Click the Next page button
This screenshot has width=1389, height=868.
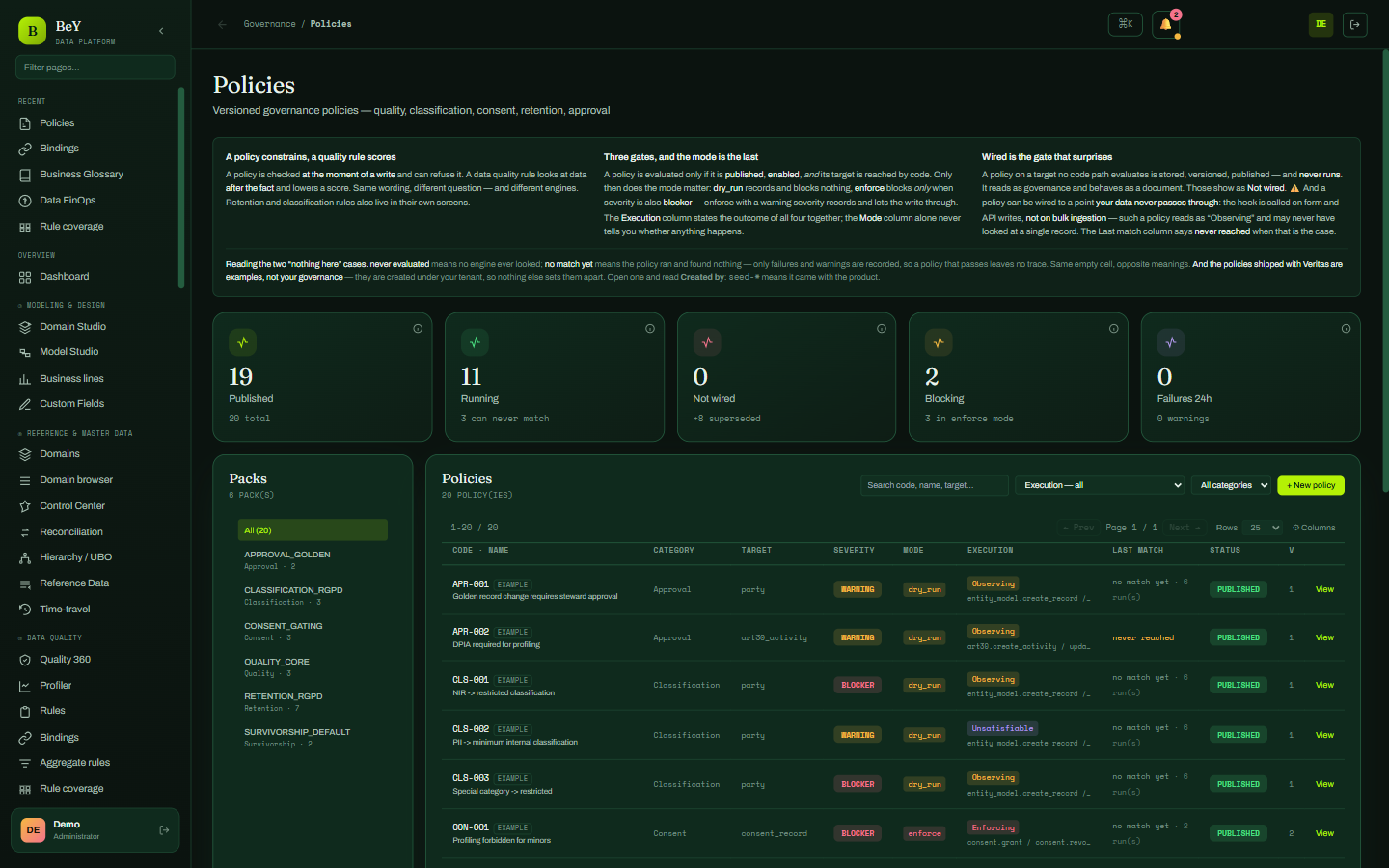(x=1185, y=528)
